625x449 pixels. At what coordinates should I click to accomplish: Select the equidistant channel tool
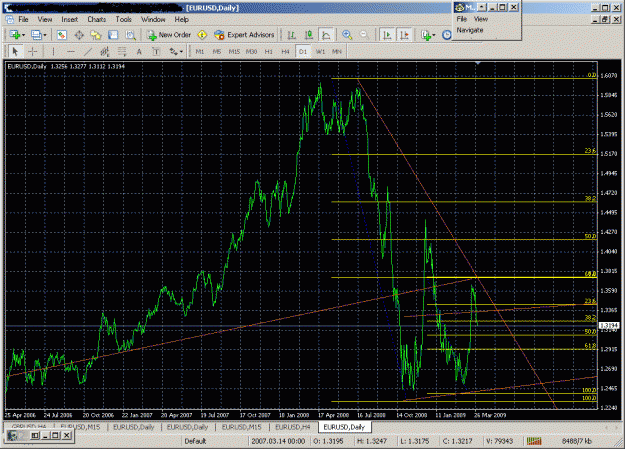click(105, 51)
